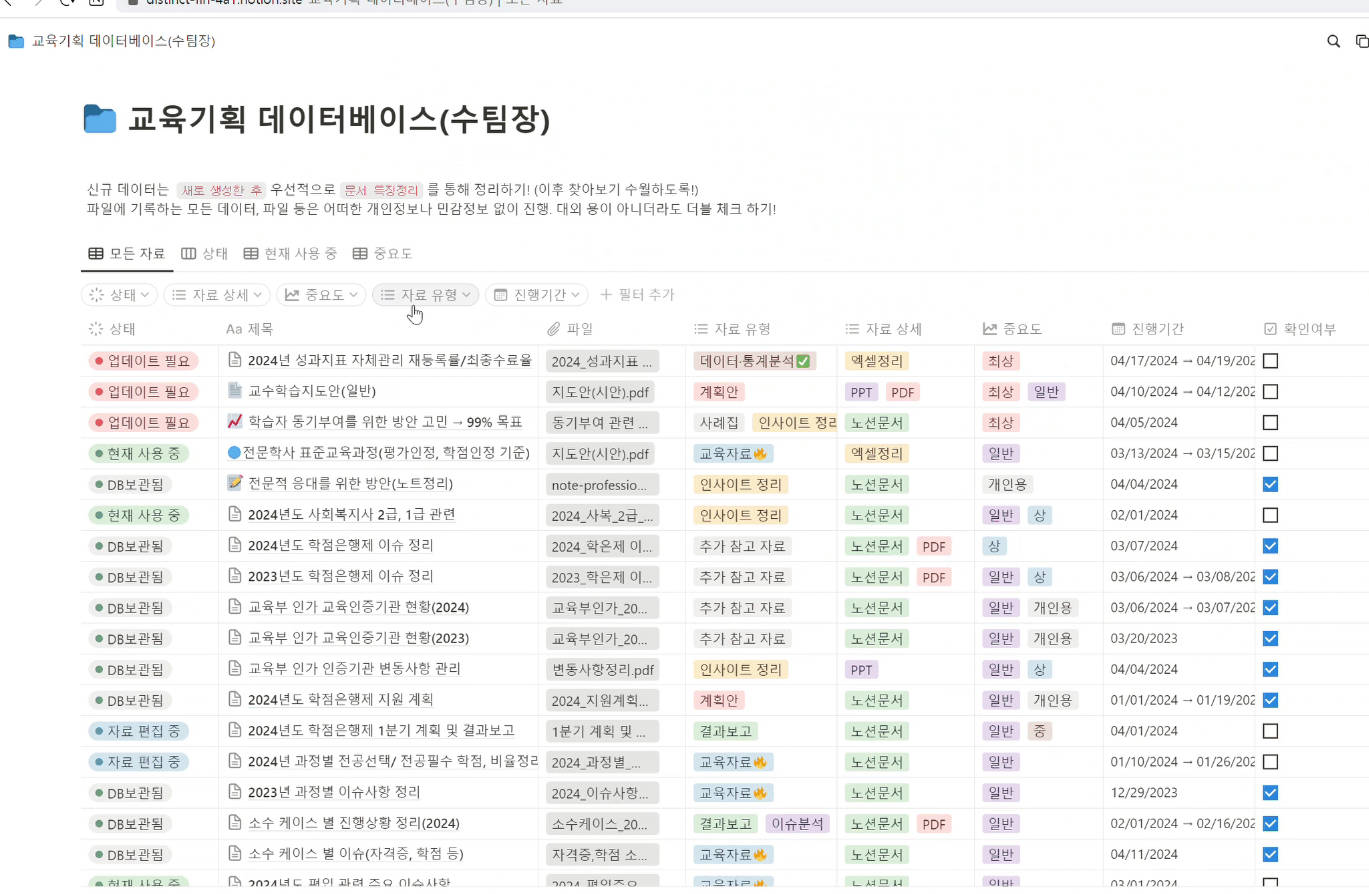1369x894 pixels.
Task: Open the 진행기간 filter dropdown
Action: (x=538, y=295)
